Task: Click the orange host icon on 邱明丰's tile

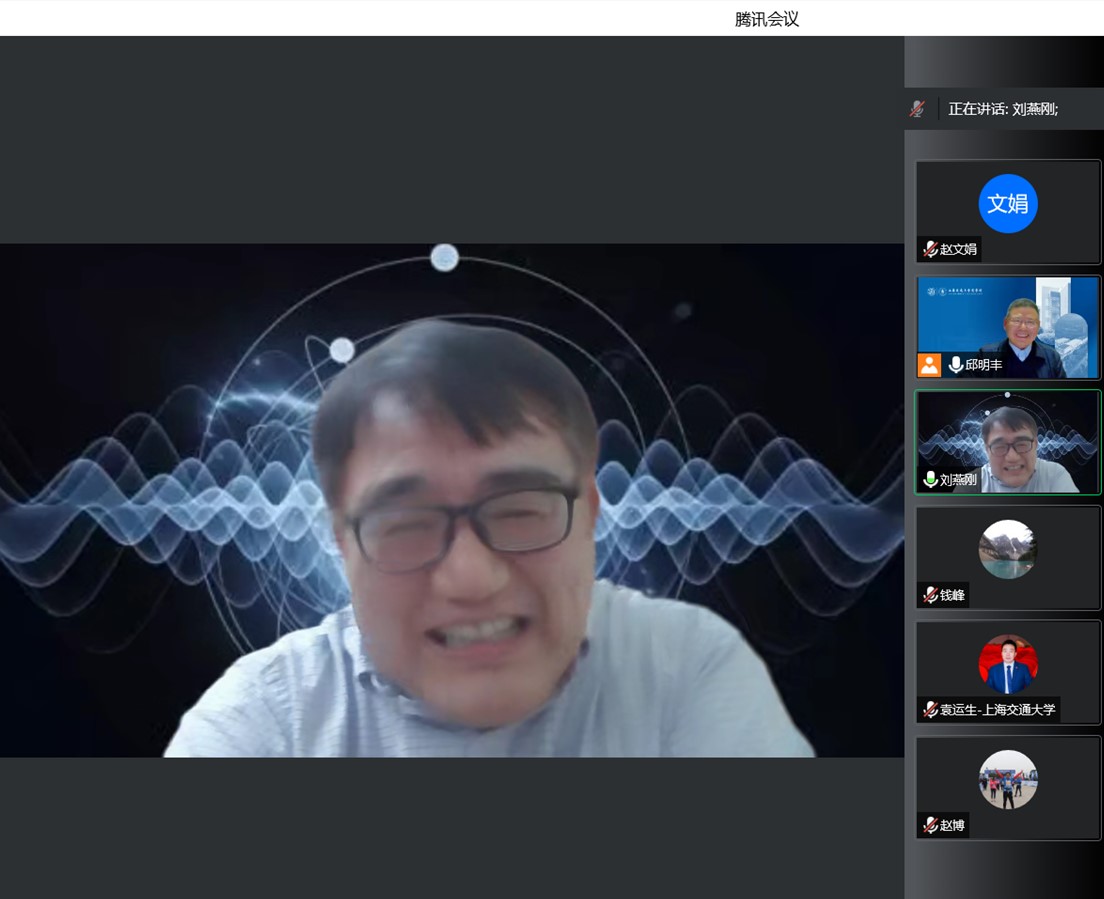Action: 929,365
